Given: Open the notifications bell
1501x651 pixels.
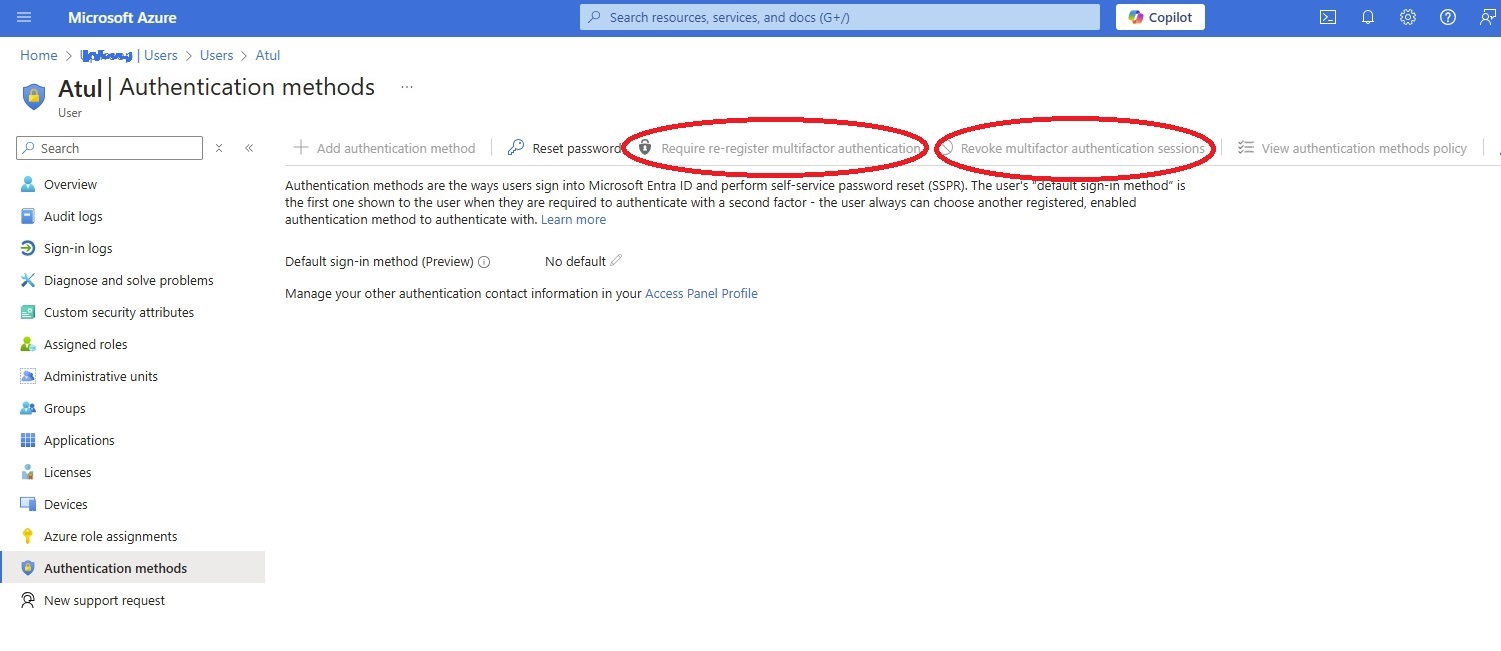Looking at the screenshot, I should point(1368,17).
